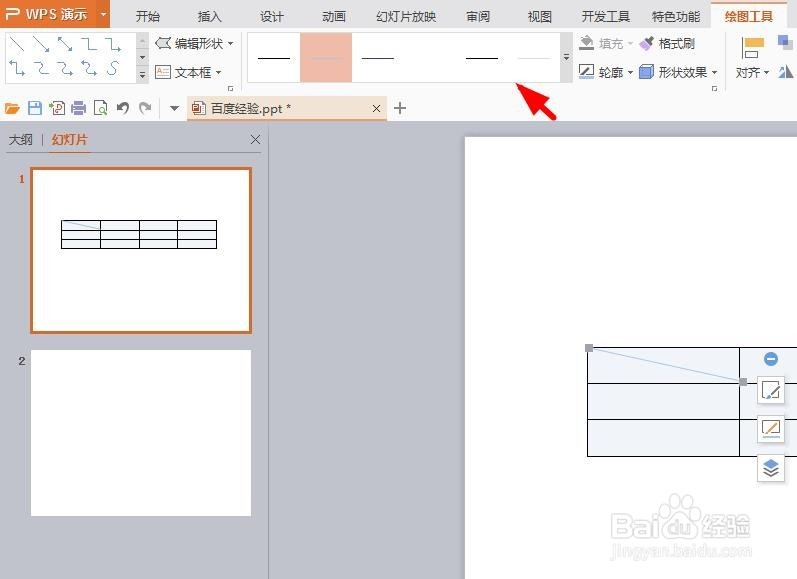Undo the last action

(122, 108)
